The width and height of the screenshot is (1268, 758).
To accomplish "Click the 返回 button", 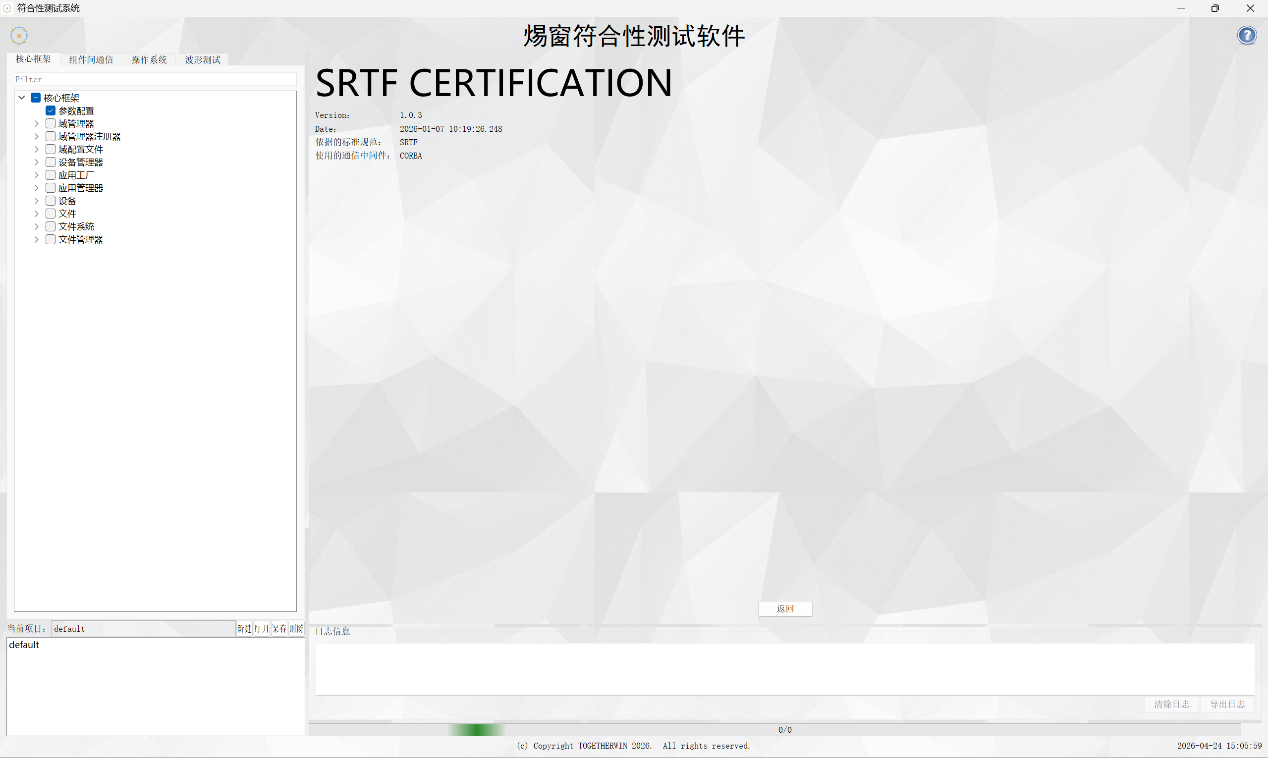I will tap(785, 609).
